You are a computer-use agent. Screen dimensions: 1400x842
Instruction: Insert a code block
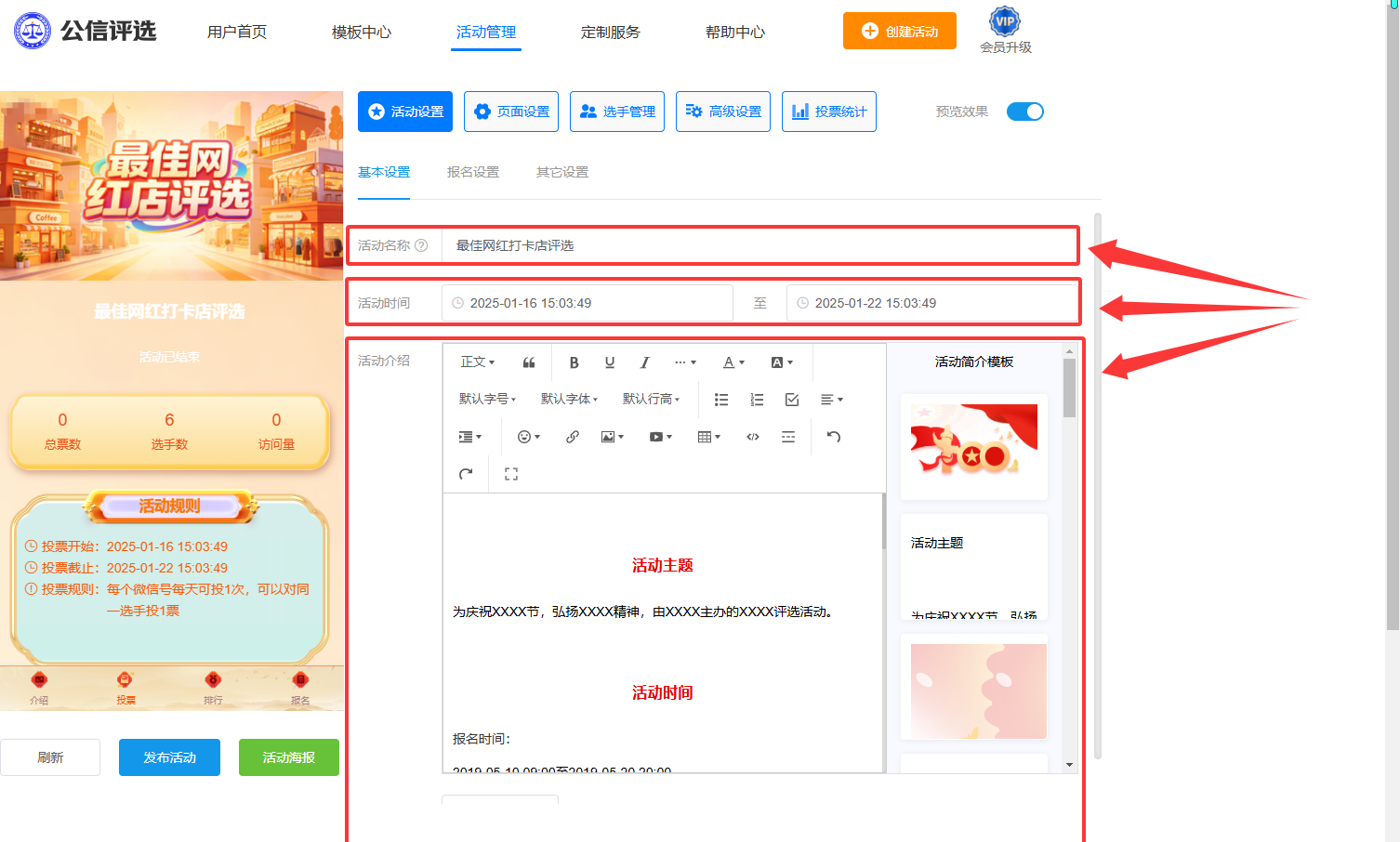[x=753, y=437]
